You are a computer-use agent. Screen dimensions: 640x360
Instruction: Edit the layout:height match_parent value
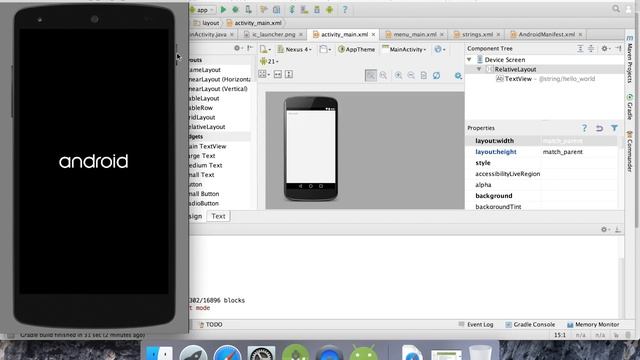tap(580, 152)
